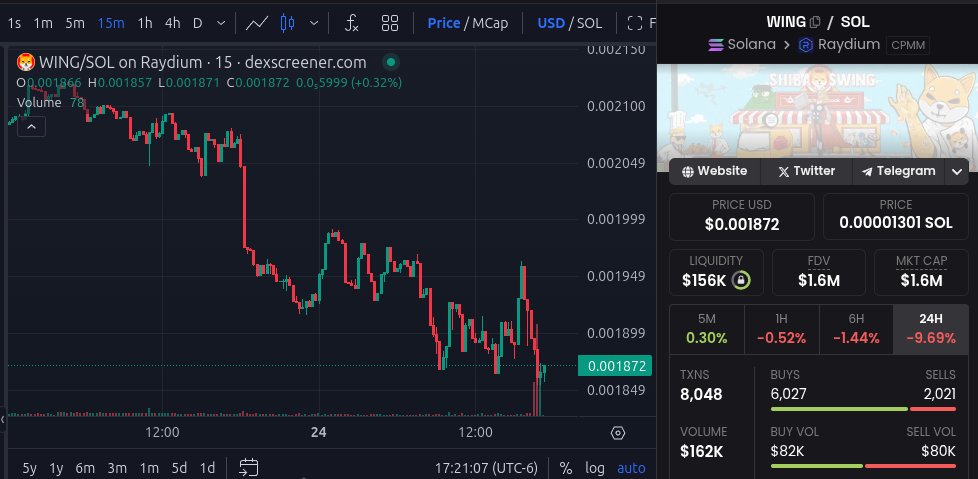Open the chart style dropdown arrow
This screenshot has width=978, height=479.
click(314, 24)
